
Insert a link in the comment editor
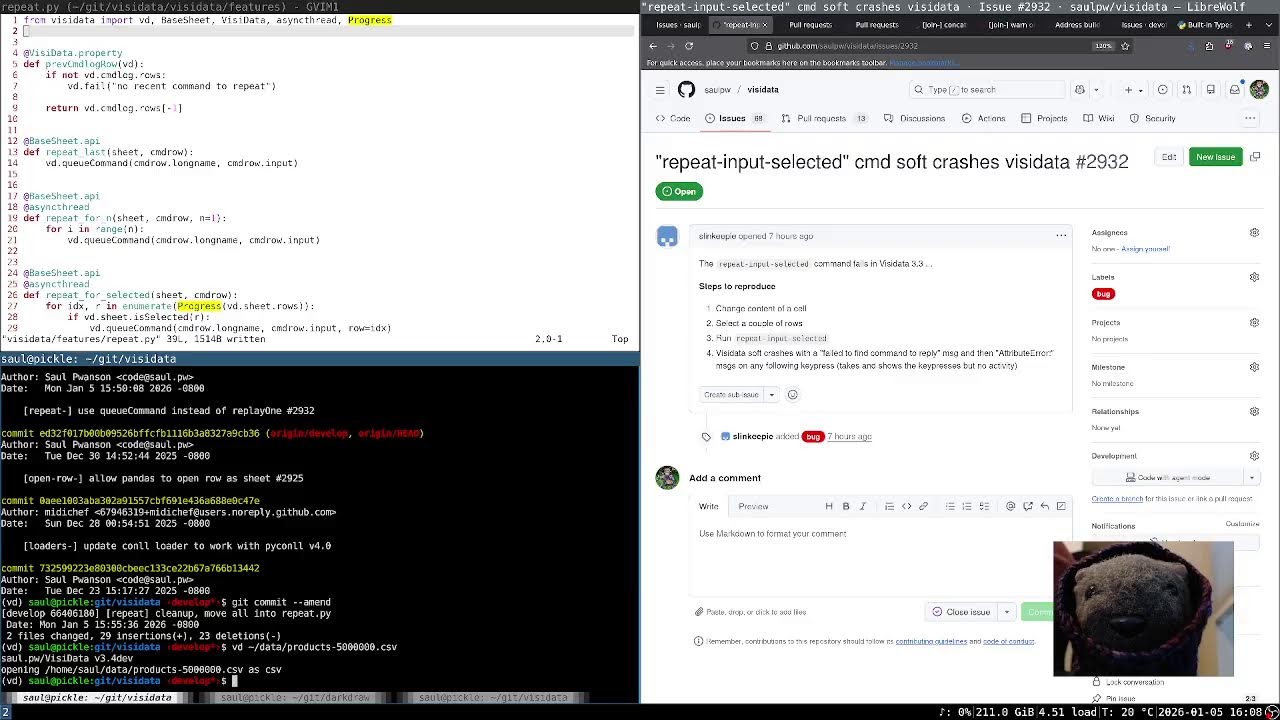pos(923,506)
